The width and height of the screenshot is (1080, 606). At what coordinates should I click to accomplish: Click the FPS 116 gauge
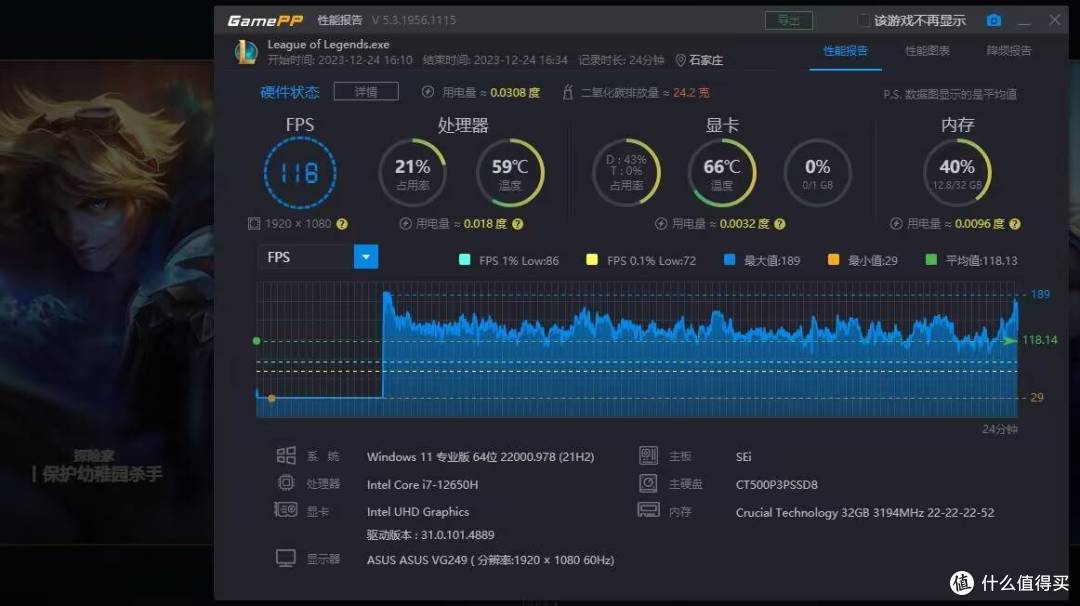pyautogui.click(x=300, y=173)
